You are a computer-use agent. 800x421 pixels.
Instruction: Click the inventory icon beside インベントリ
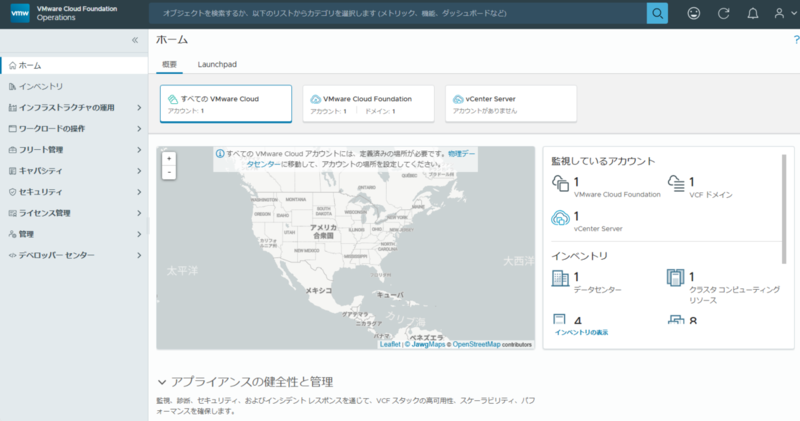12,87
